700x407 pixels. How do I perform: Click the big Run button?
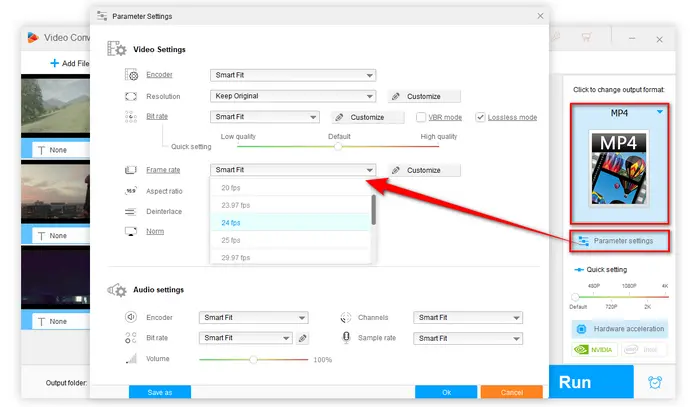pos(591,382)
